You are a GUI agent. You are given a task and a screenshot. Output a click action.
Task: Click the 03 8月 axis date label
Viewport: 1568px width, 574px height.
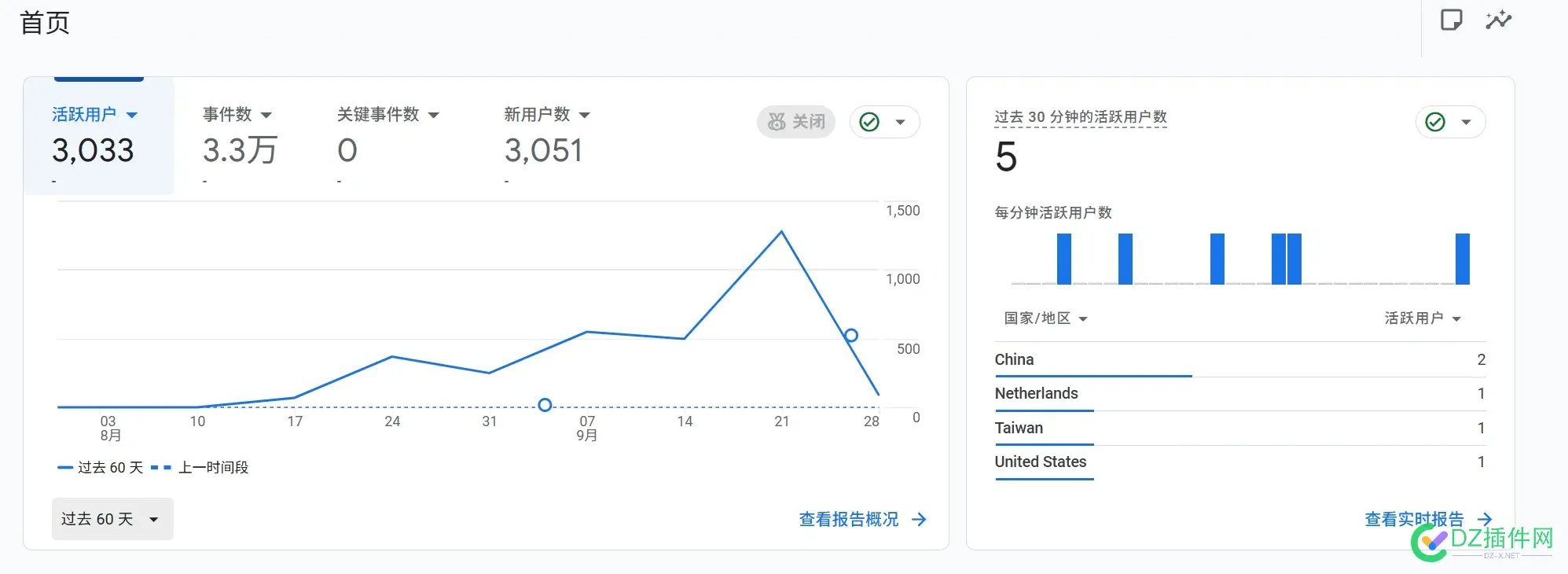click(x=110, y=429)
